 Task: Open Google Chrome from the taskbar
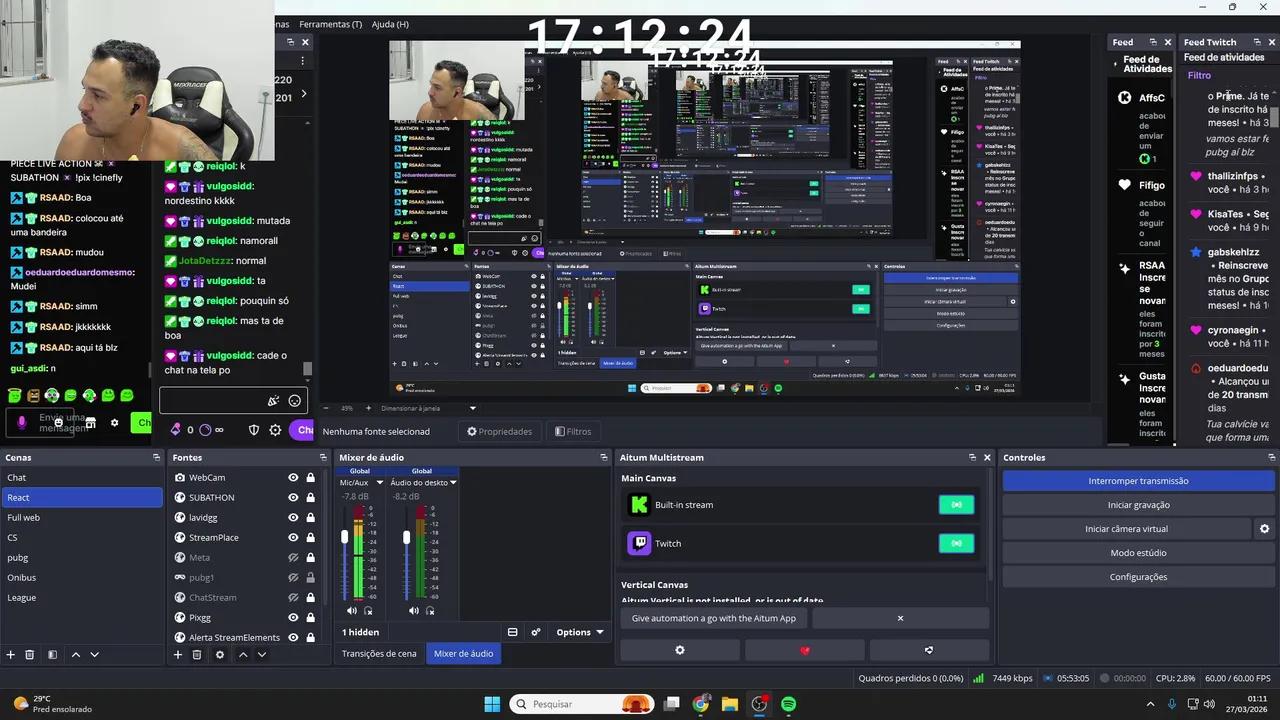coord(701,704)
